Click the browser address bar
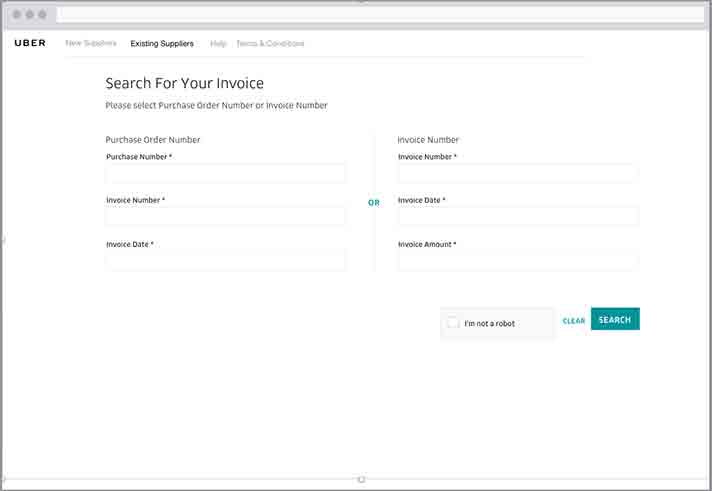The height and width of the screenshot is (491, 712). coord(381,15)
